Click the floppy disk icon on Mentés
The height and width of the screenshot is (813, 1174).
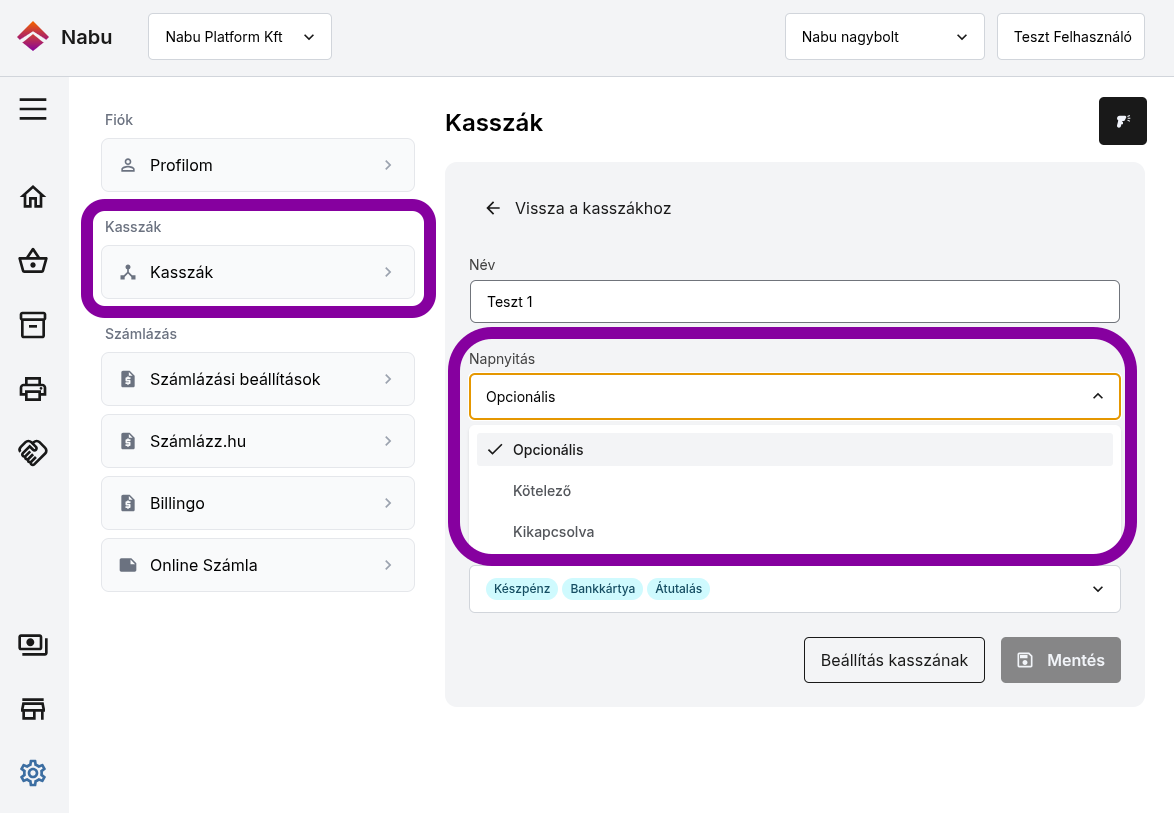point(1025,660)
